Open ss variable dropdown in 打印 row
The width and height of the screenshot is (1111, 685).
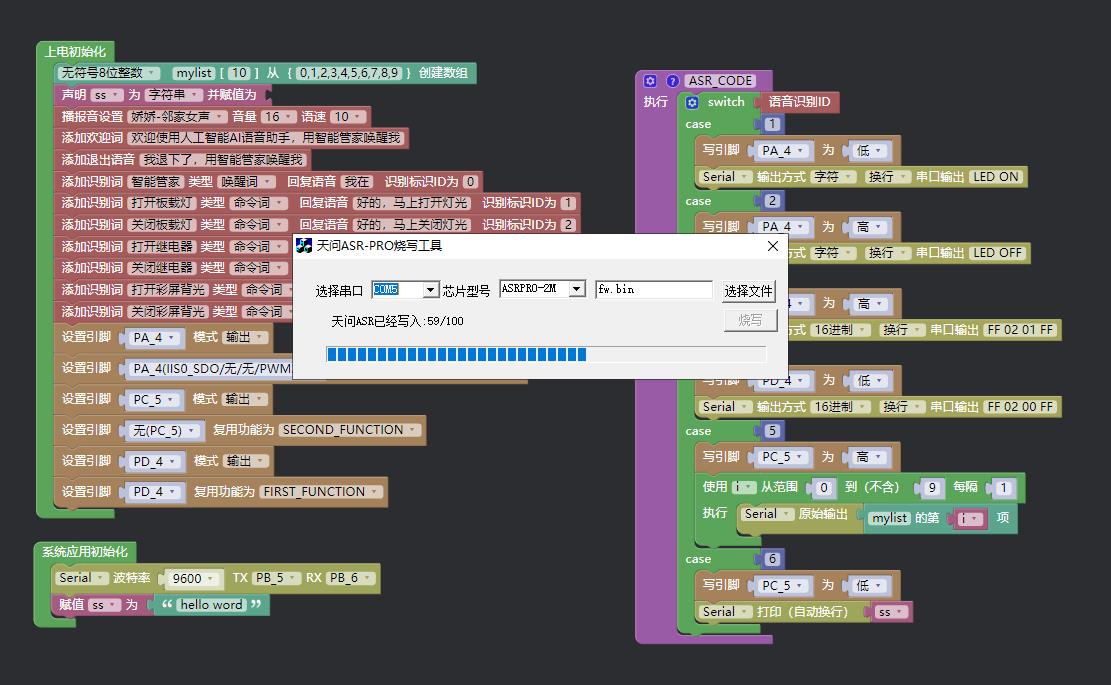point(889,612)
